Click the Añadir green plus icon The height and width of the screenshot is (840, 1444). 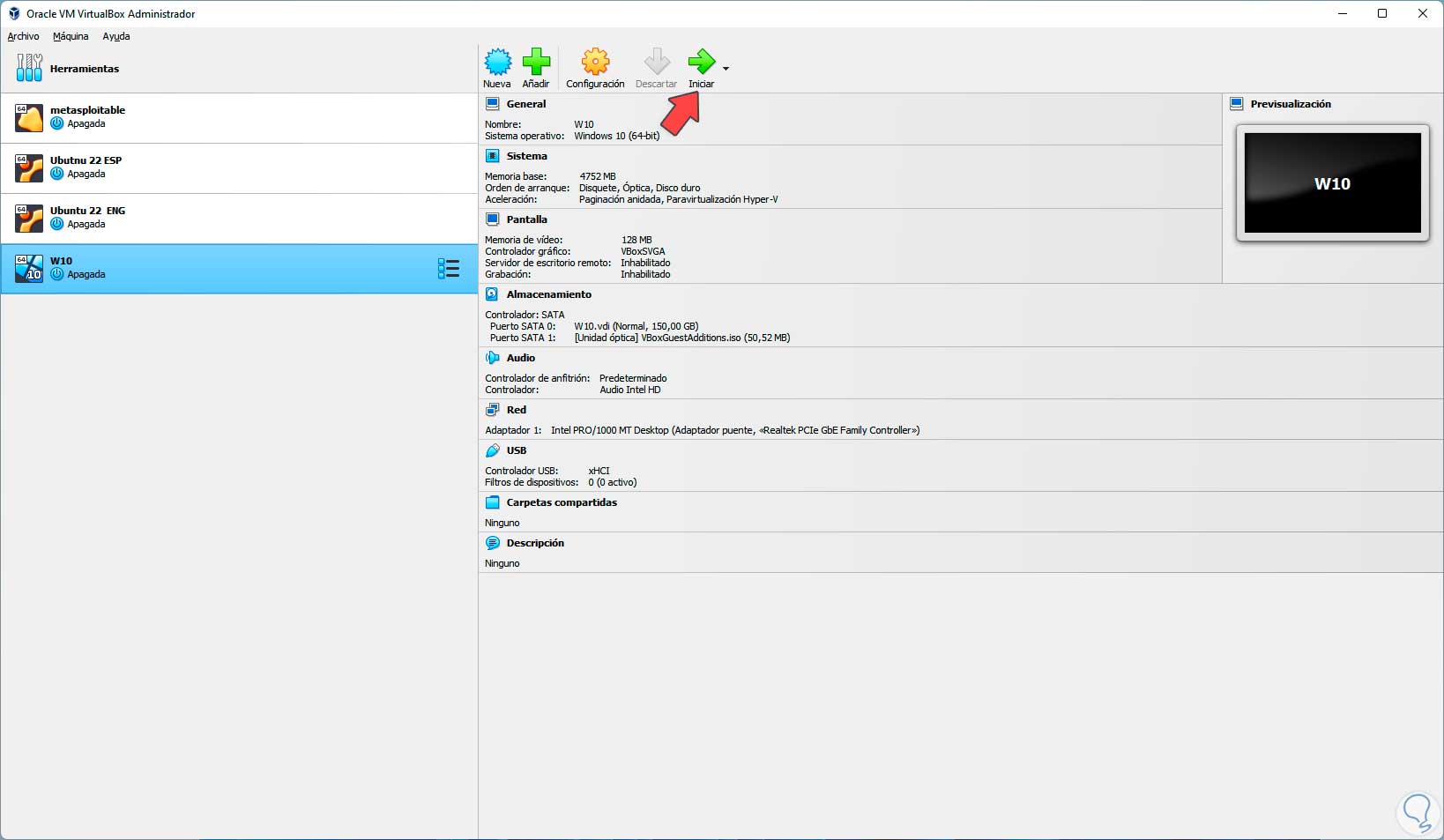coord(536,62)
